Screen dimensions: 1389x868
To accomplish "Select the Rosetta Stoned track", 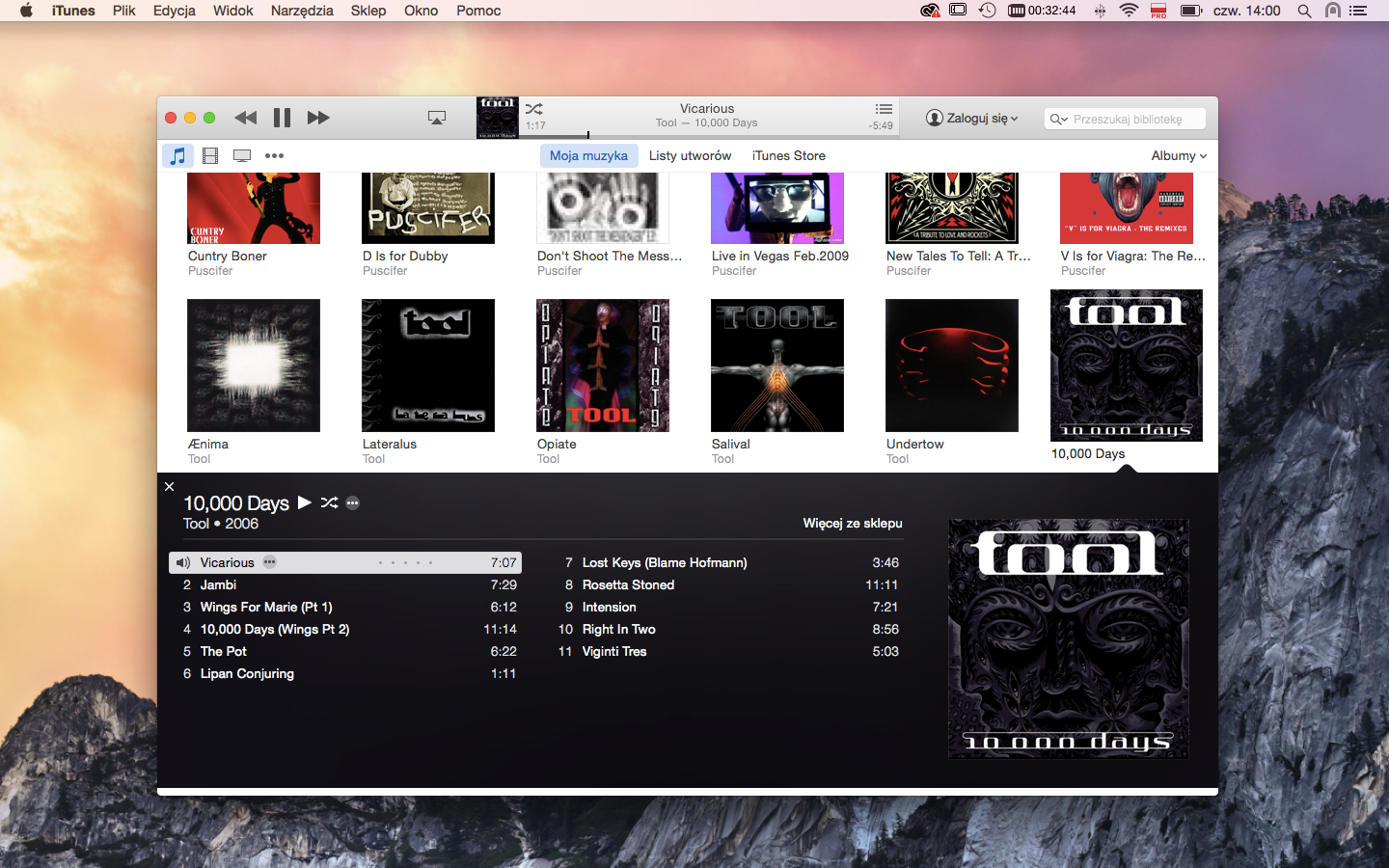I will (727, 584).
